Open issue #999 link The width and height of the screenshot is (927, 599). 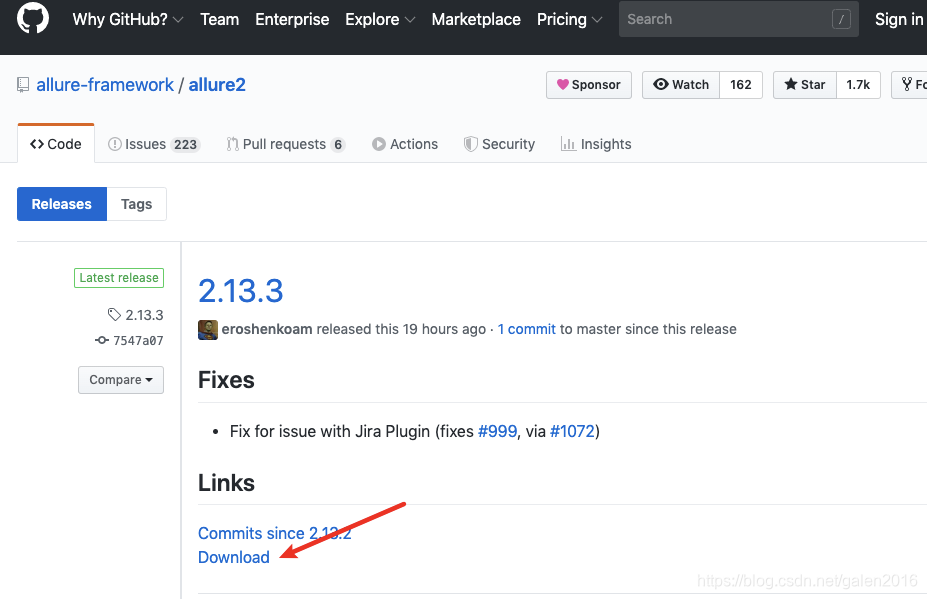tap(497, 431)
